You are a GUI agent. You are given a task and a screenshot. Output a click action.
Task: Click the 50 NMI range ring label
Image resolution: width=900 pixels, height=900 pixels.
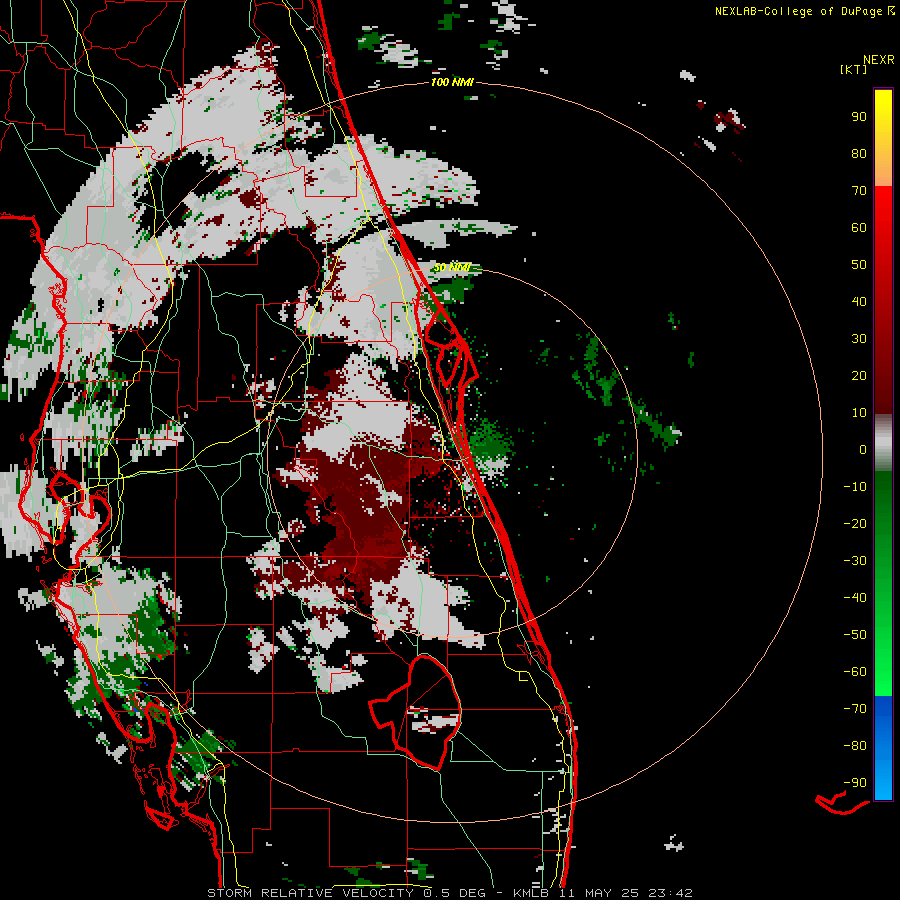coord(452,267)
